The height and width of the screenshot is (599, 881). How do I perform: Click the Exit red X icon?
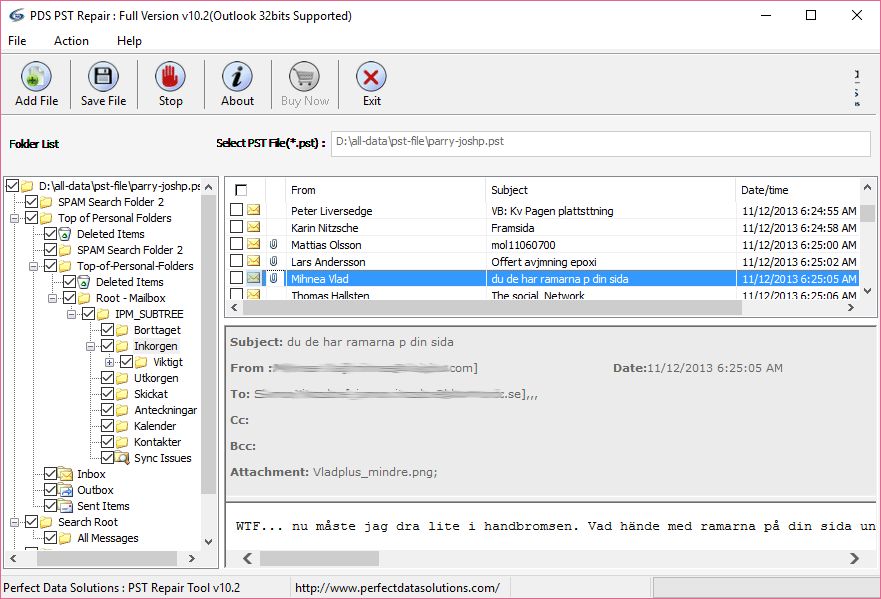click(371, 77)
